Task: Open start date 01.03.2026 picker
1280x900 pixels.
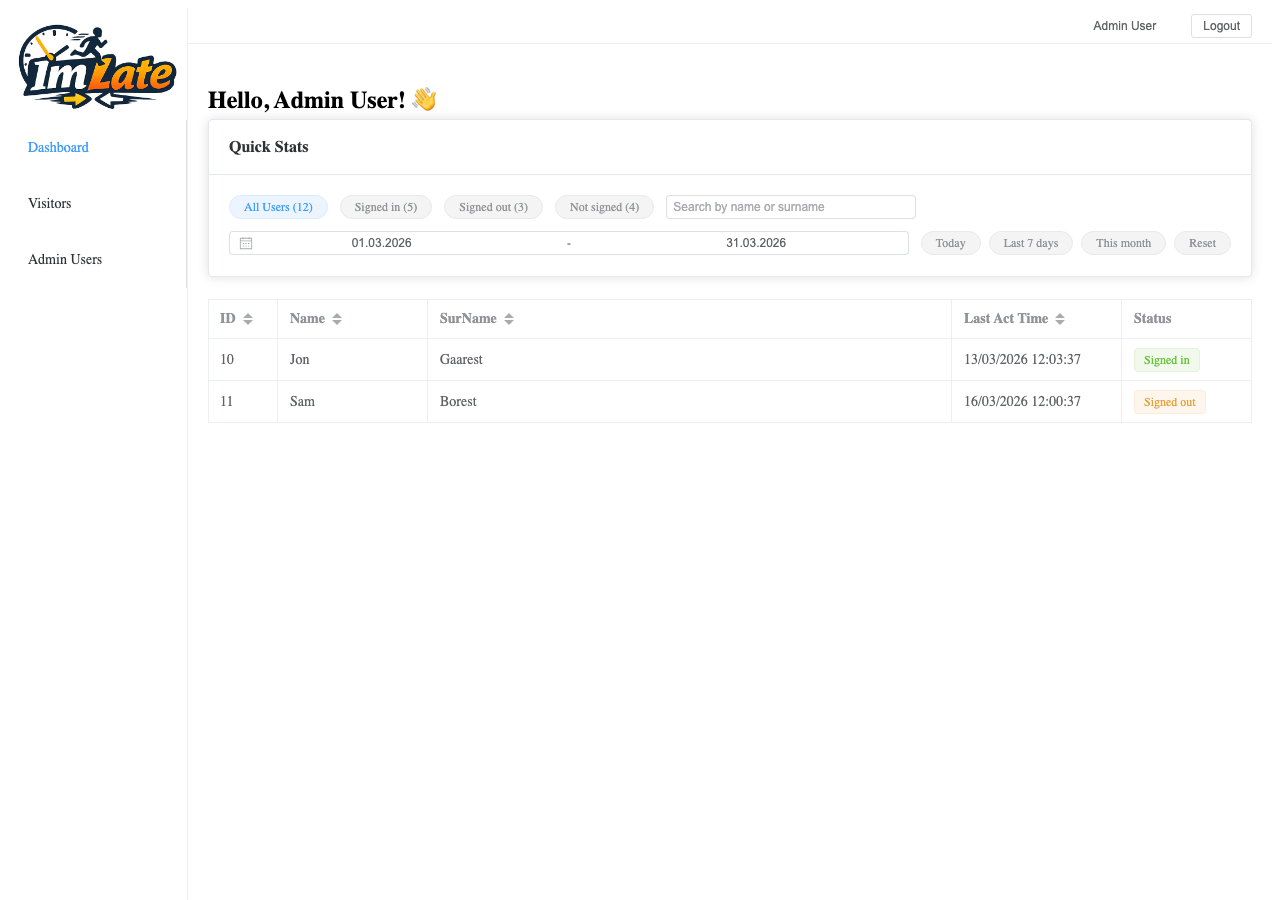Action: click(x=381, y=243)
